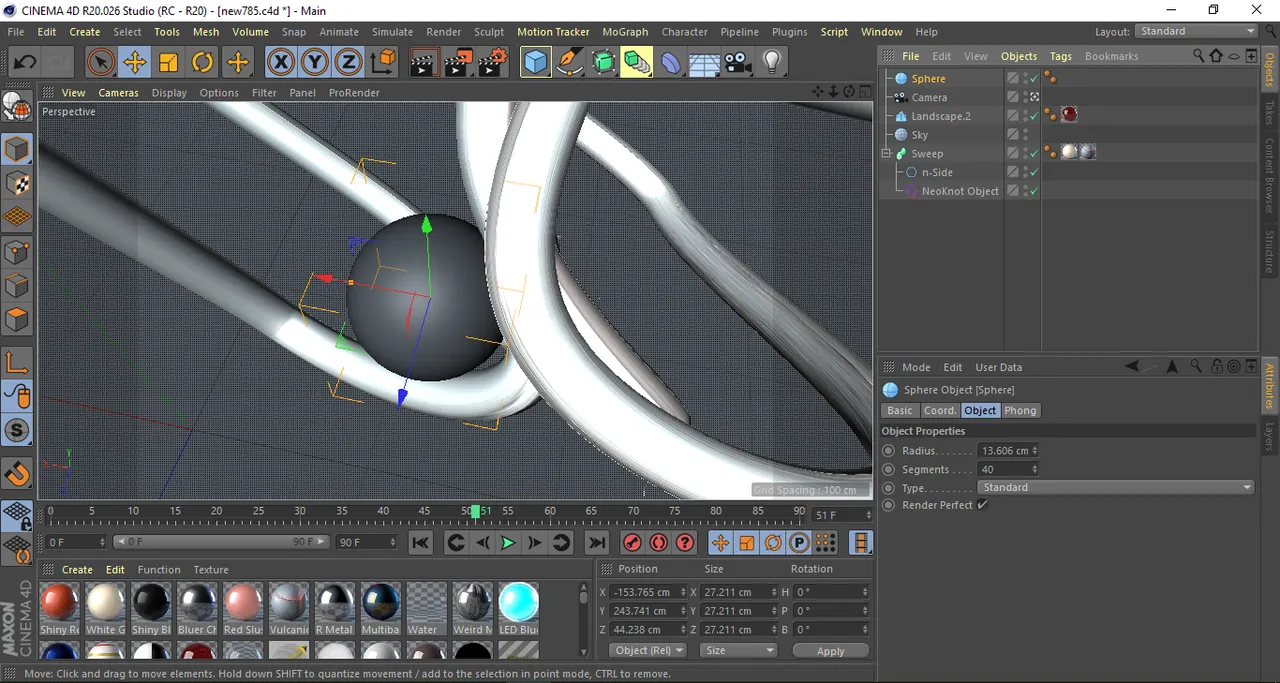Jump to start of animation
1280x683 pixels.
click(421, 543)
